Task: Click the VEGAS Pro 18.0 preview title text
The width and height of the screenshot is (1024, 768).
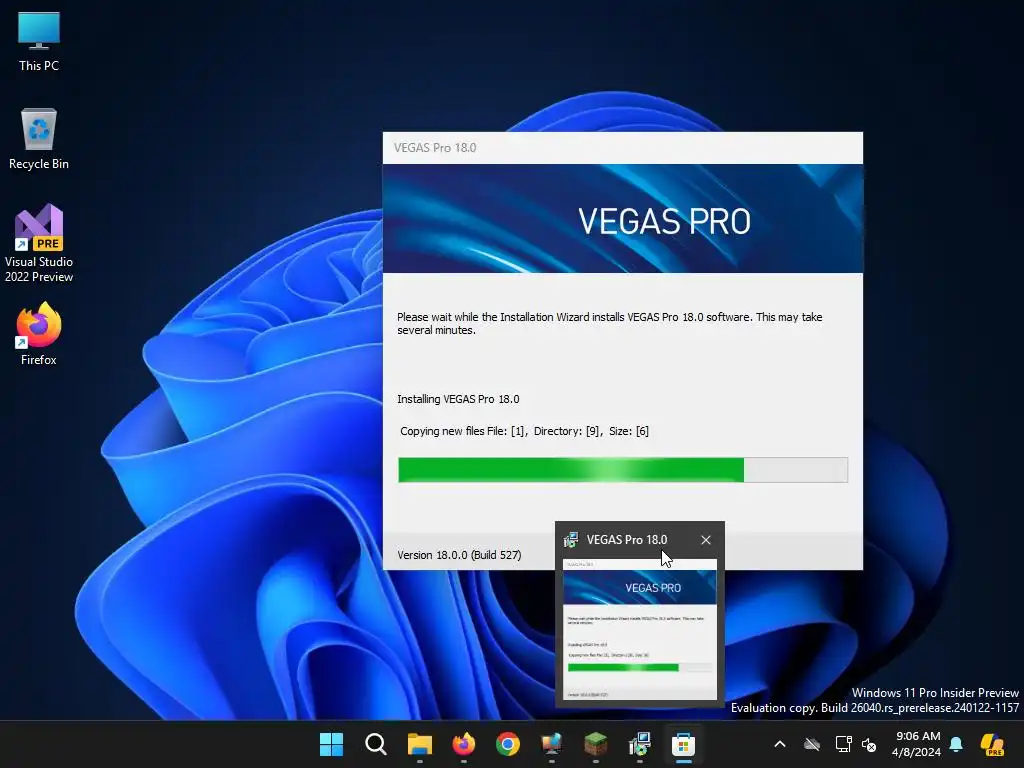Action: (627, 540)
